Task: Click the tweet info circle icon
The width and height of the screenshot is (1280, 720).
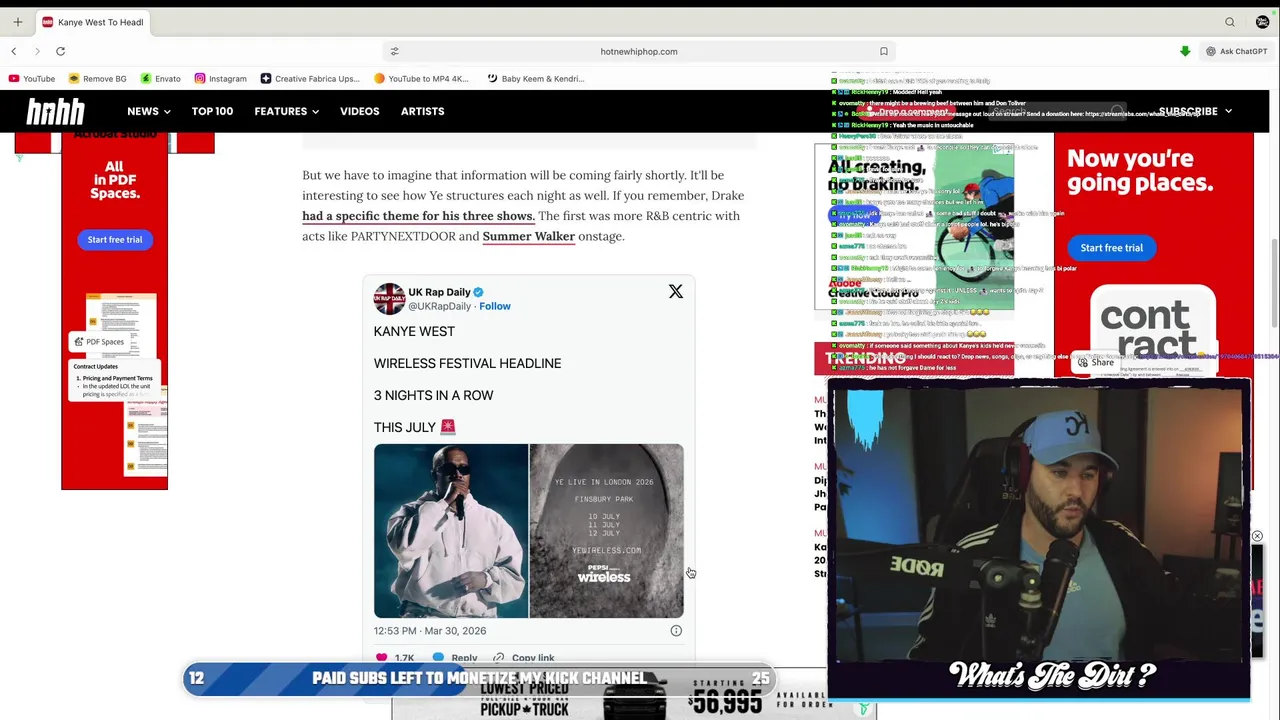Action: [676, 631]
